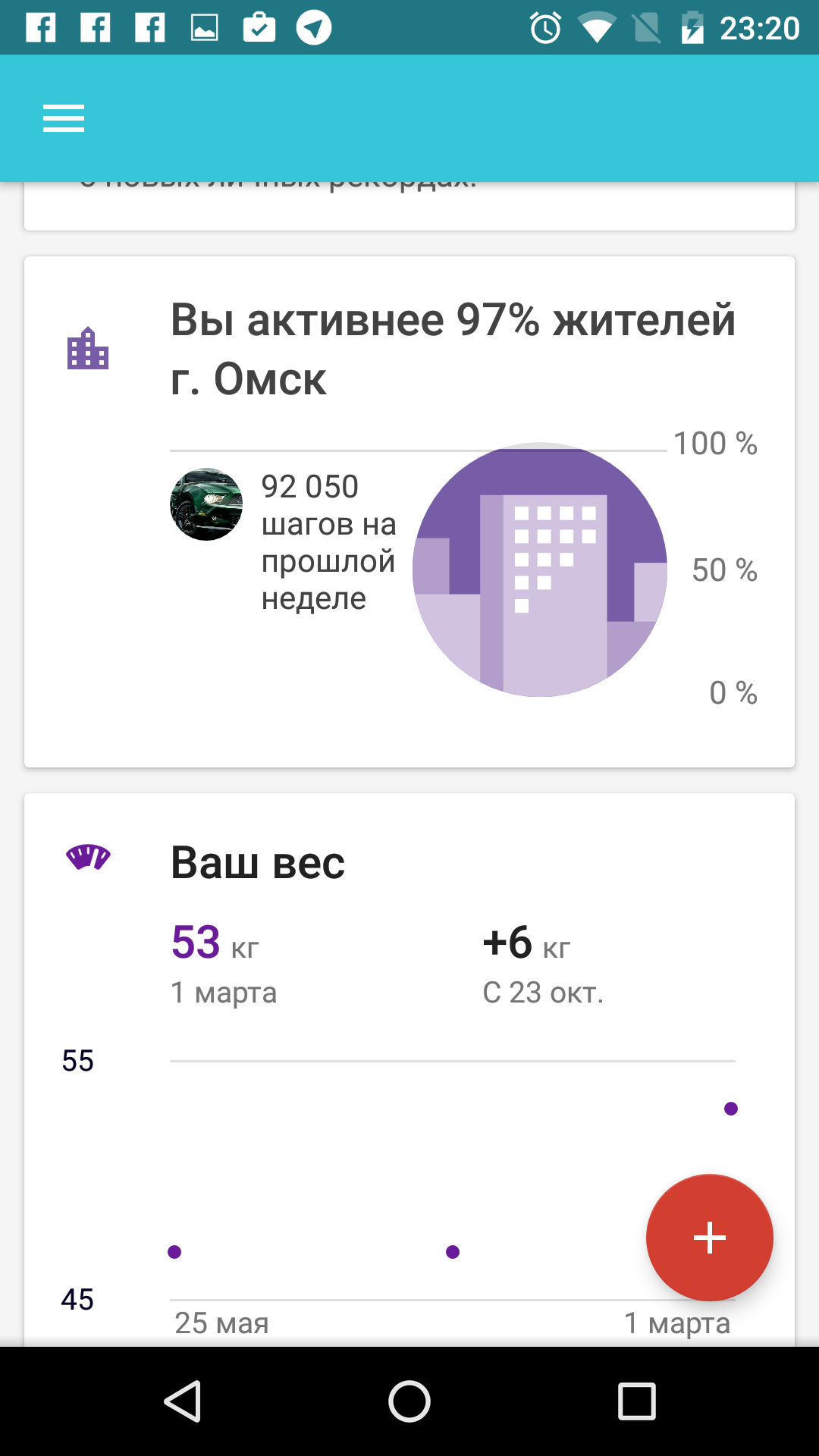Tap the battery charging status icon
Viewport: 819px width, 1456px height.
point(692,28)
